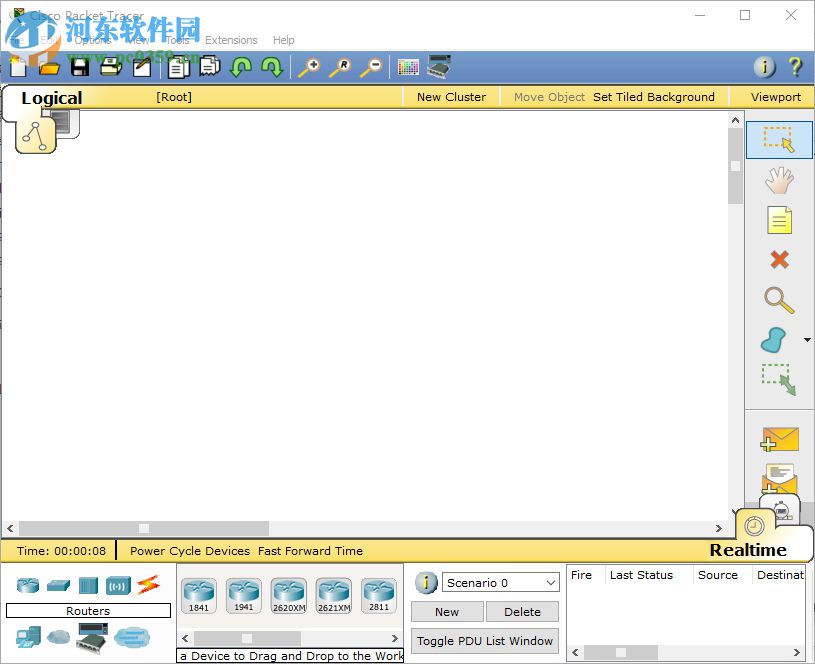Viewport: 815px width, 664px height.
Task: Select the Connections lightning category
Action: [151, 583]
